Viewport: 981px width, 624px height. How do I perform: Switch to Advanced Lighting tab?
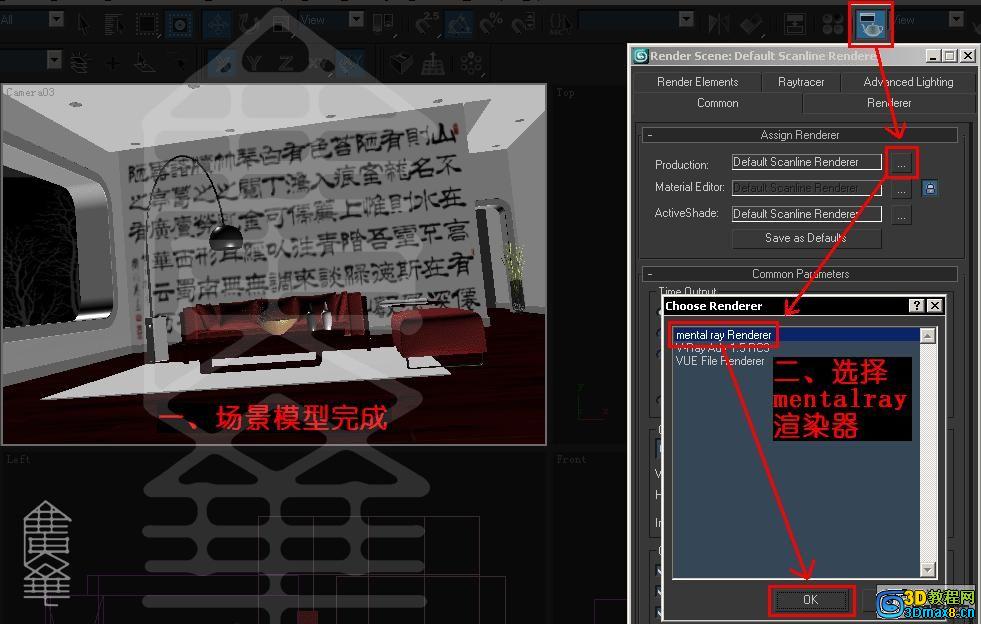(908, 82)
